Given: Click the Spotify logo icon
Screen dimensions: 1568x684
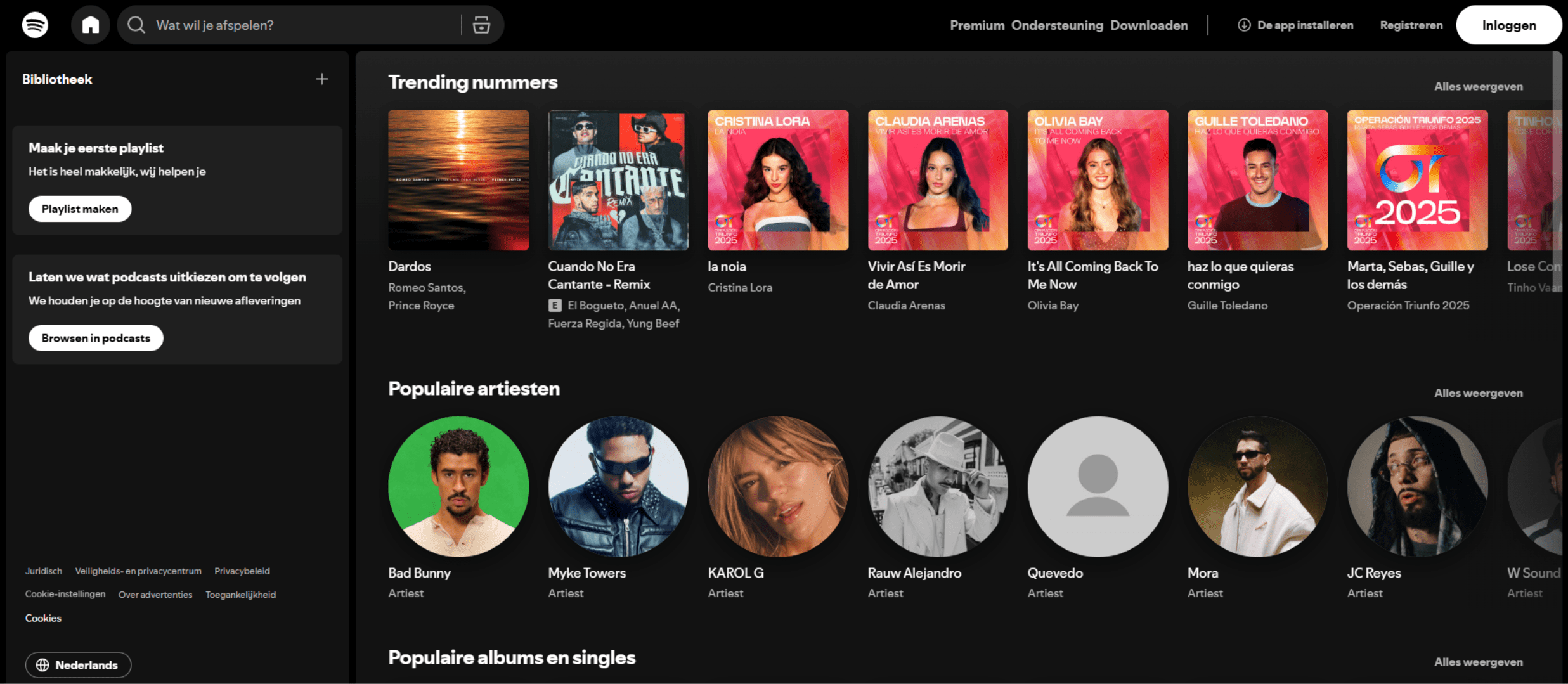Looking at the screenshot, I should (x=35, y=25).
